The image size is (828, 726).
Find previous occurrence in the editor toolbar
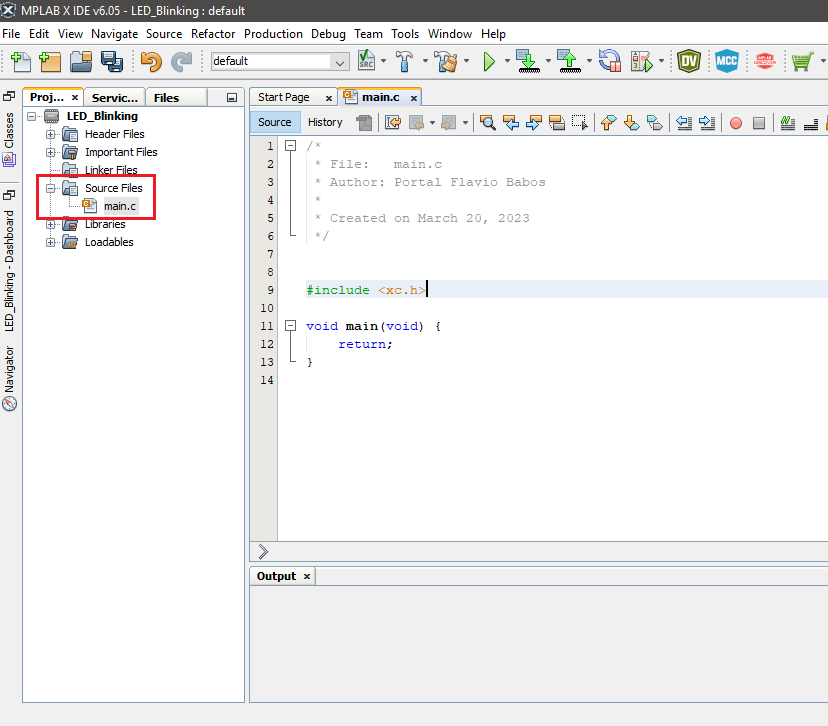(511, 123)
